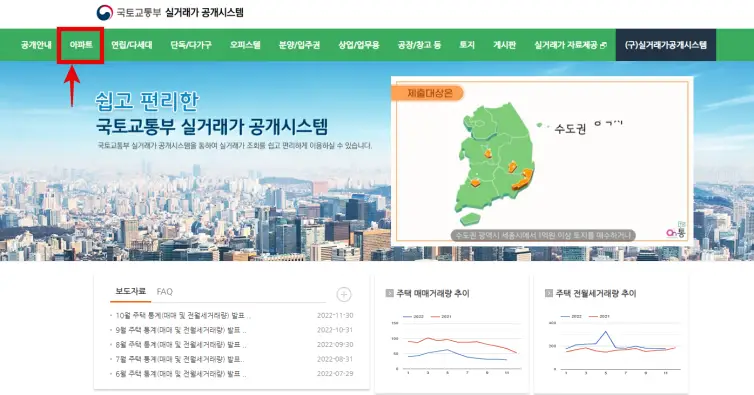Click the Korea map video thumbnail
Screen dimensions: 754x395
(542, 161)
